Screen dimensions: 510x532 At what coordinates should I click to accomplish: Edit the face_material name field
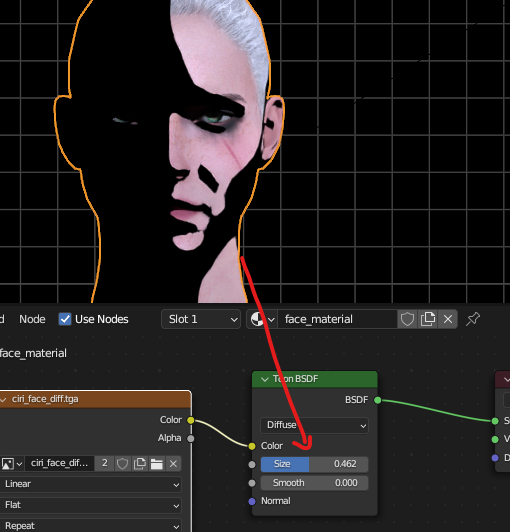(x=337, y=319)
